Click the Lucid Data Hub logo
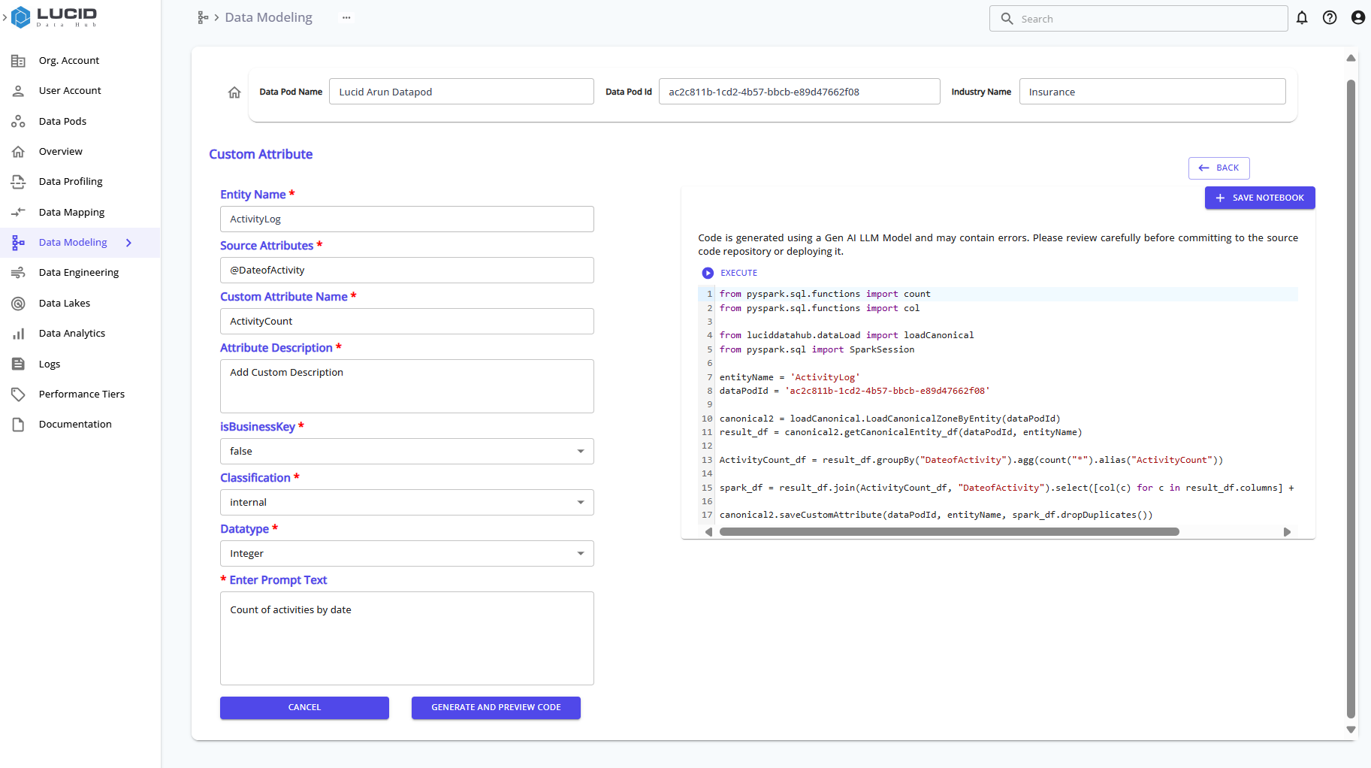Screen dimensions: 1371x768 [54, 17]
